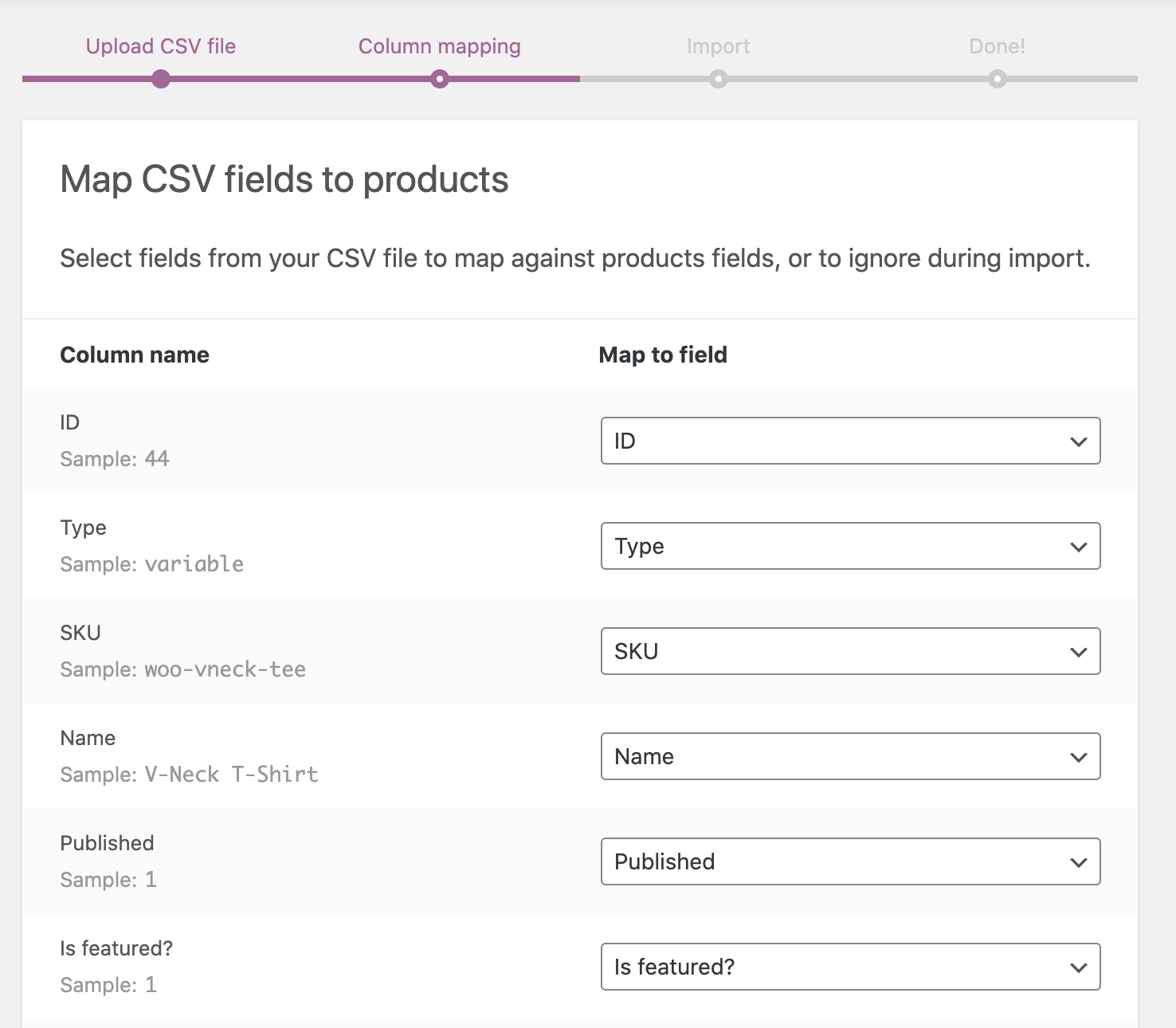This screenshot has width=1176, height=1028.
Task: Click the Map CSV fields to products heading
Action: tap(284, 179)
